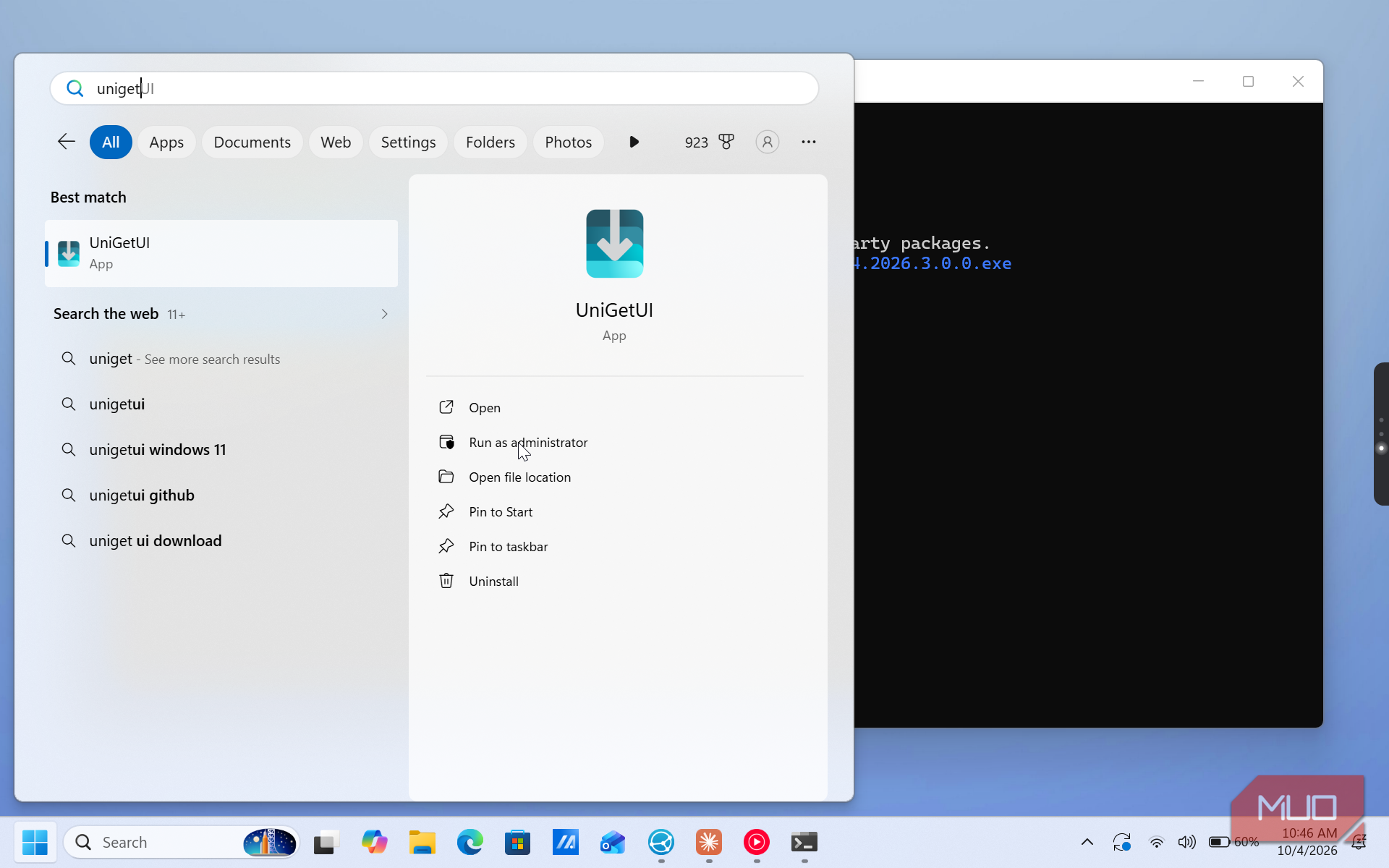This screenshot has width=1389, height=868.
Task: Open the Windows Start button
Action: pyautogui.click(x=35, y=842)
